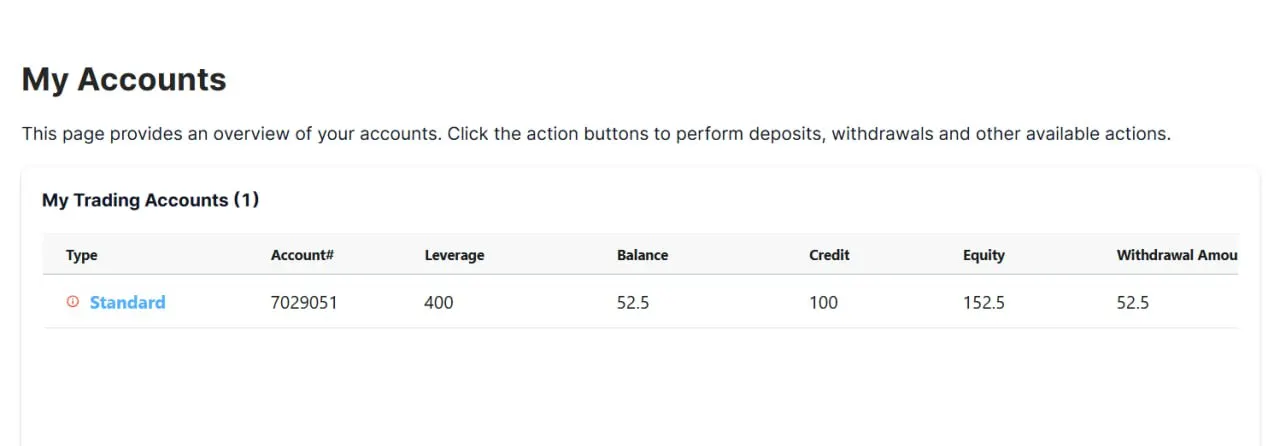The image size is (1280, 446).
Task: Click the Account# column header
Action: [302, 255]
